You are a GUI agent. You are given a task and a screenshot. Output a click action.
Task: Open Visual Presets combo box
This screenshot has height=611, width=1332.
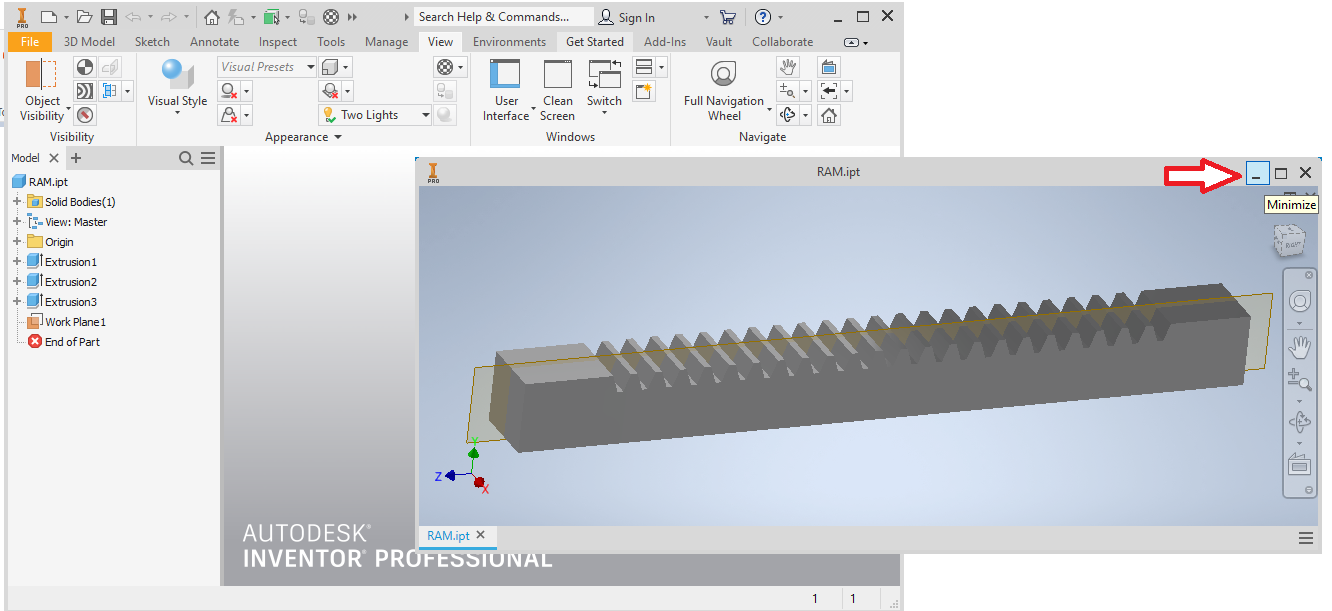pos(267,67)
